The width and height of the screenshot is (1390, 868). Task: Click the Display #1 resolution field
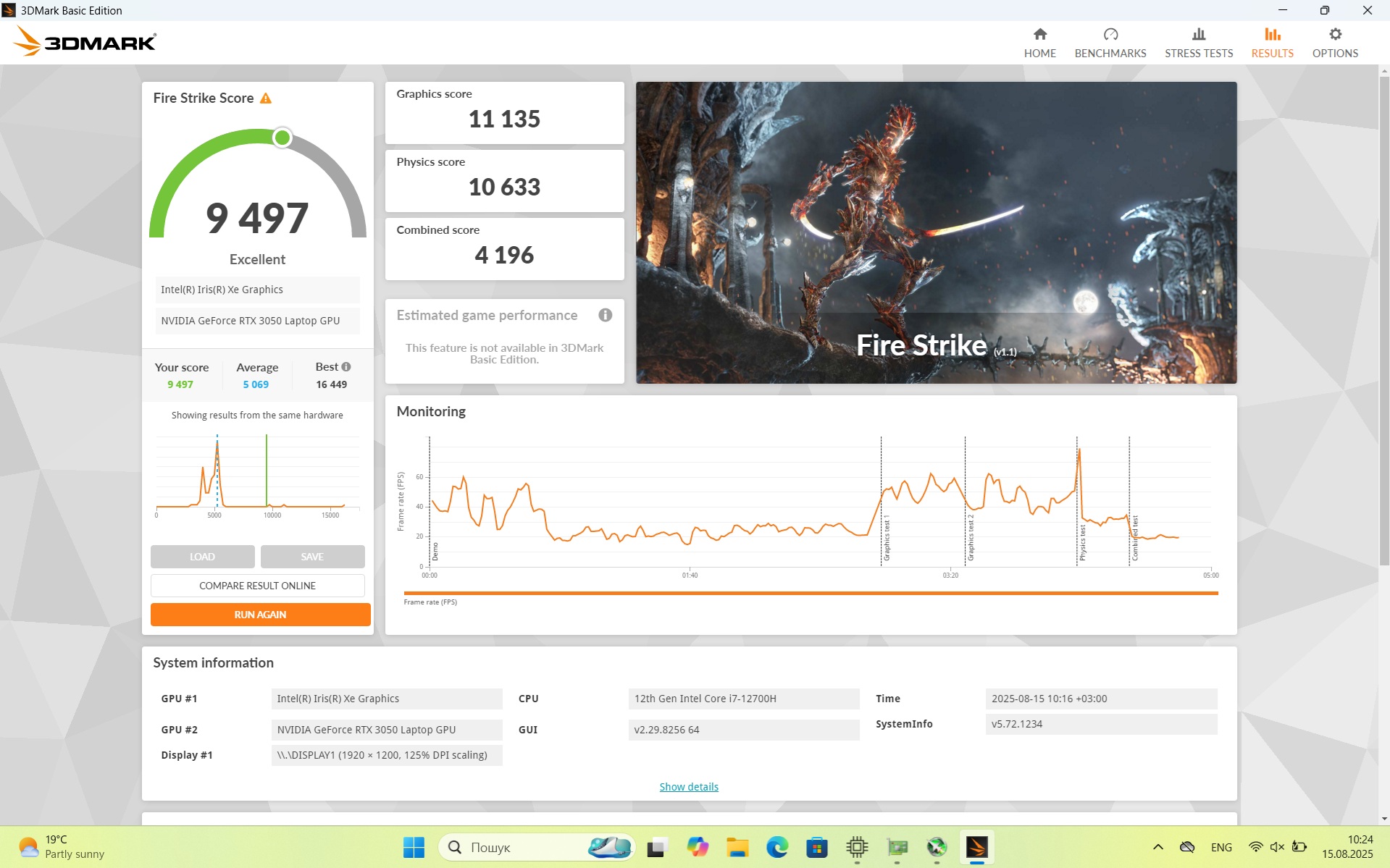point(387,755)
